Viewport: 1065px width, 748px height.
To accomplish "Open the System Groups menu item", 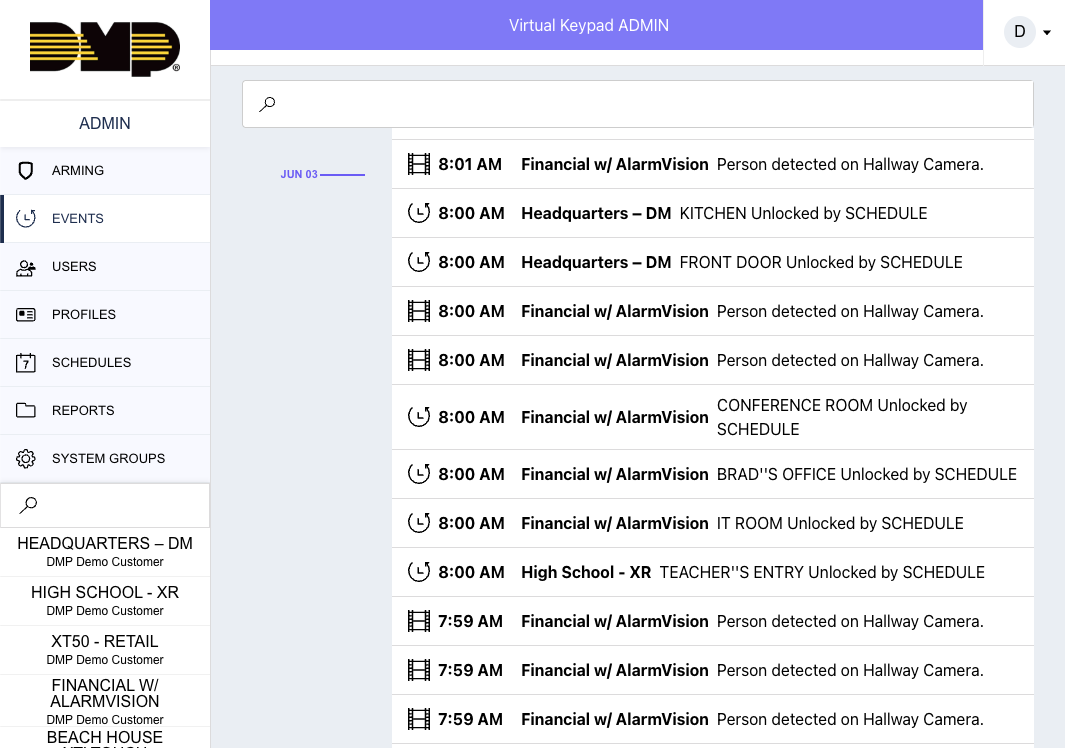I will pos(105,459).
